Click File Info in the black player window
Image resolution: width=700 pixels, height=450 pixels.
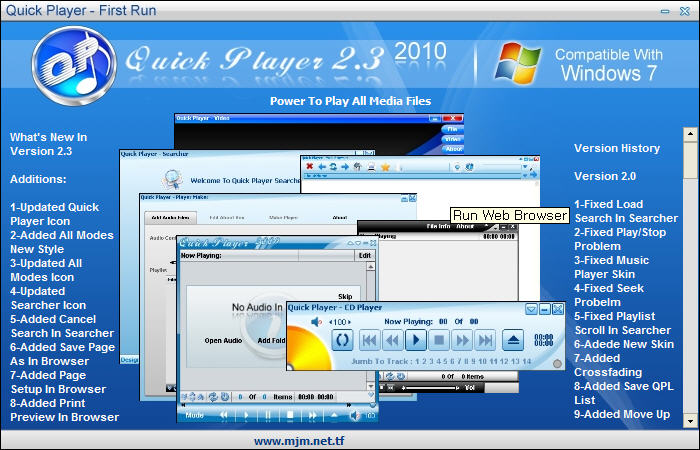pyautogui.click(x=438, y=226)
